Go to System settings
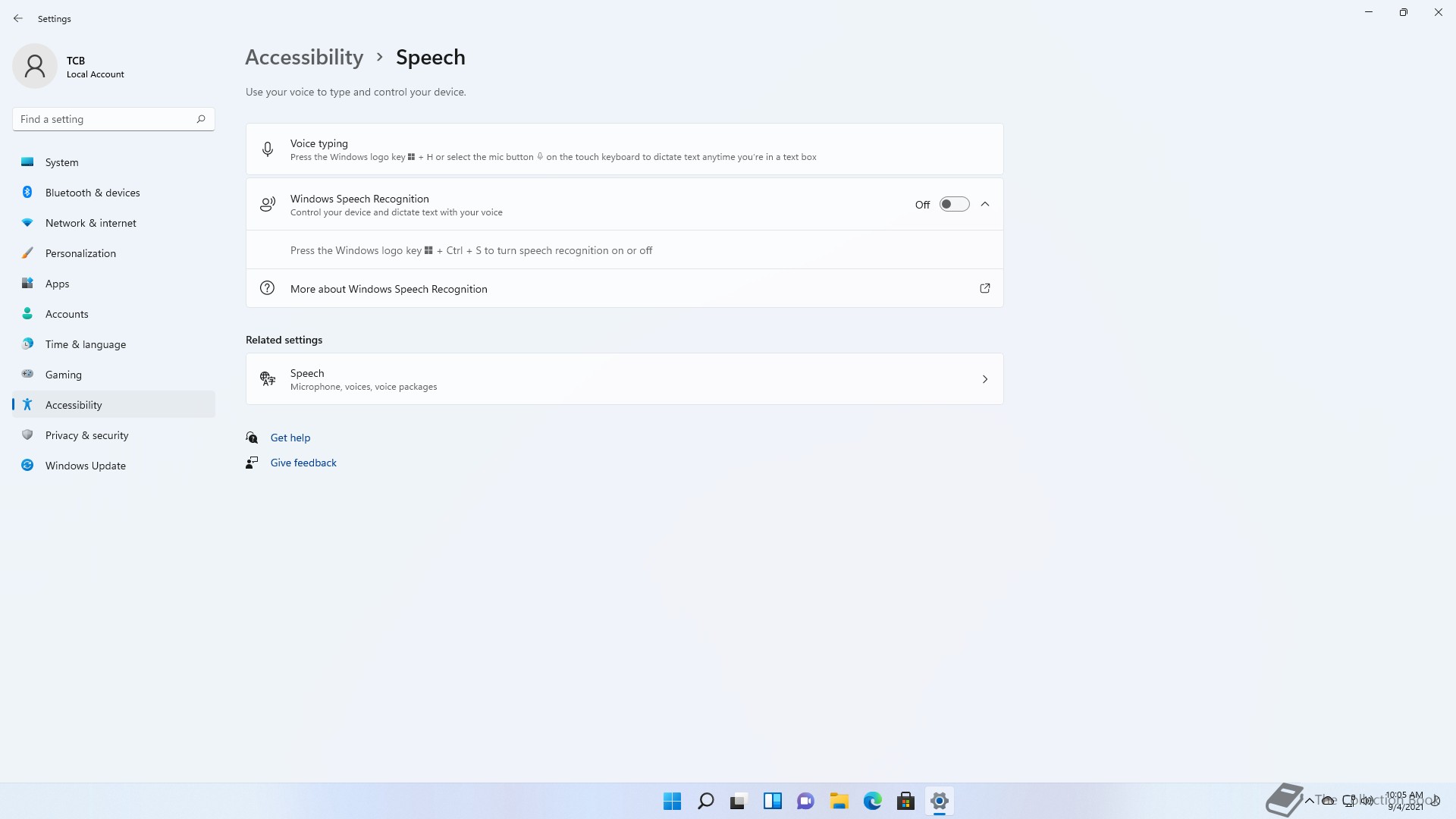The height and width of the screenshot is (819, 1456). (114, 162)
